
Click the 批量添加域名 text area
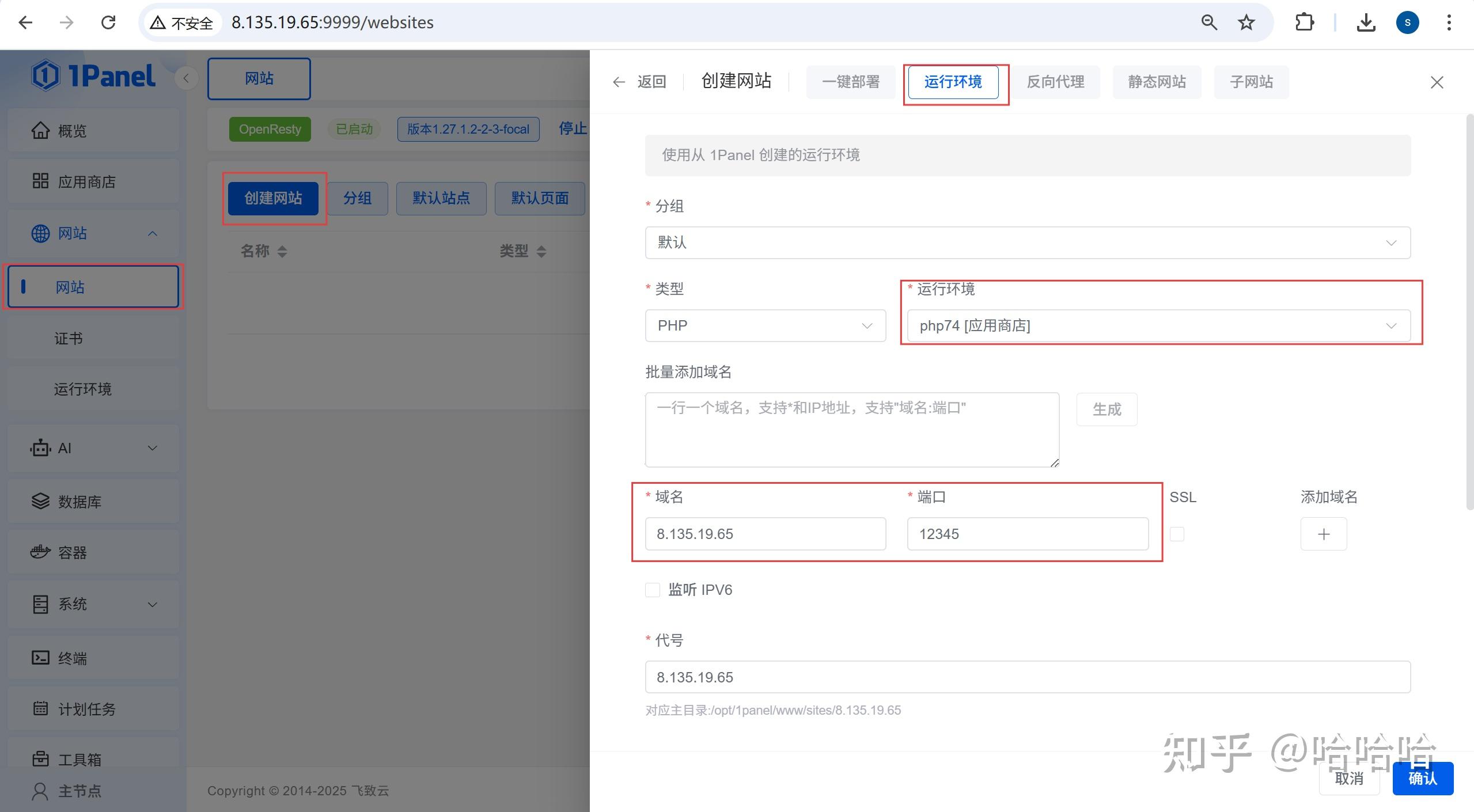851,429
